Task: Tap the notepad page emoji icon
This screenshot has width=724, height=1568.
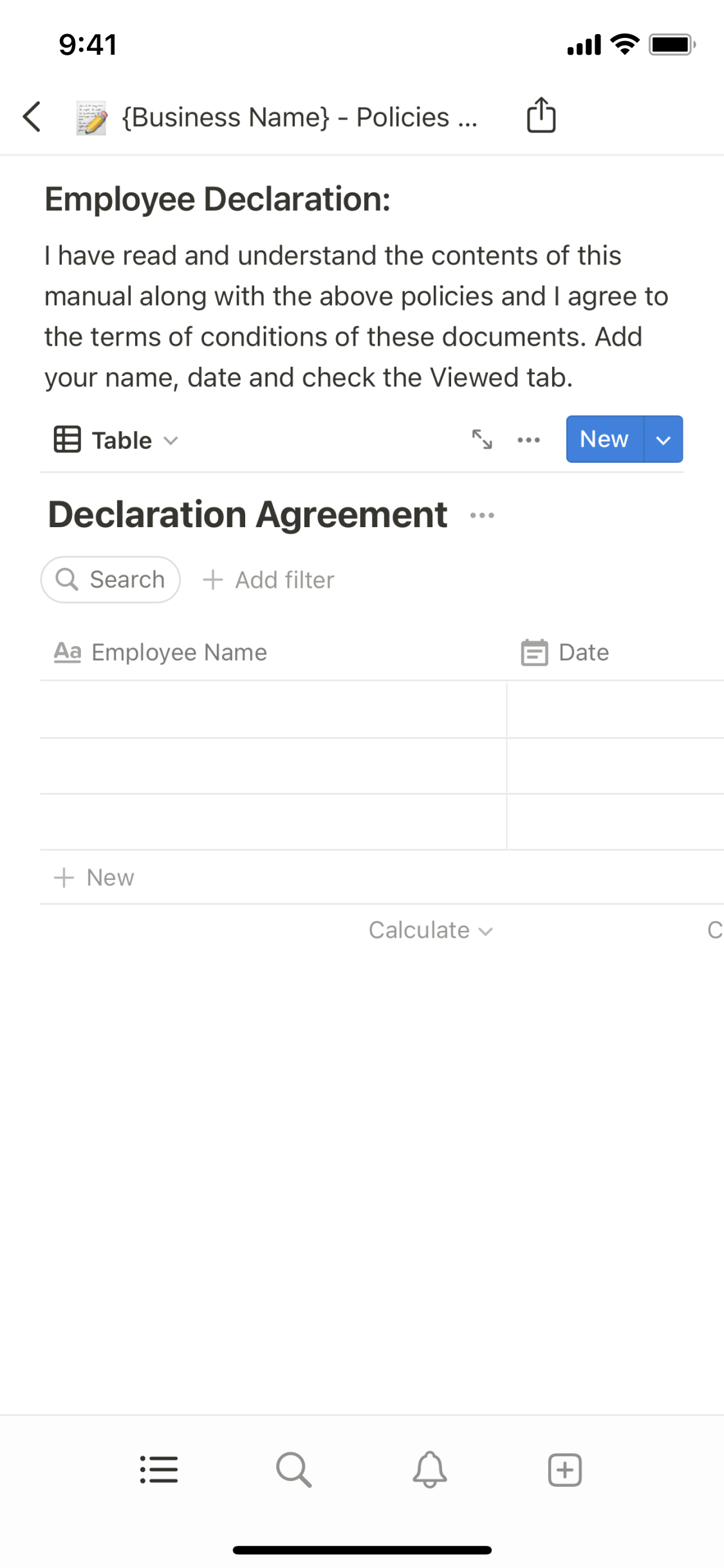Action: pyautogui.click(x=91, y=118)
